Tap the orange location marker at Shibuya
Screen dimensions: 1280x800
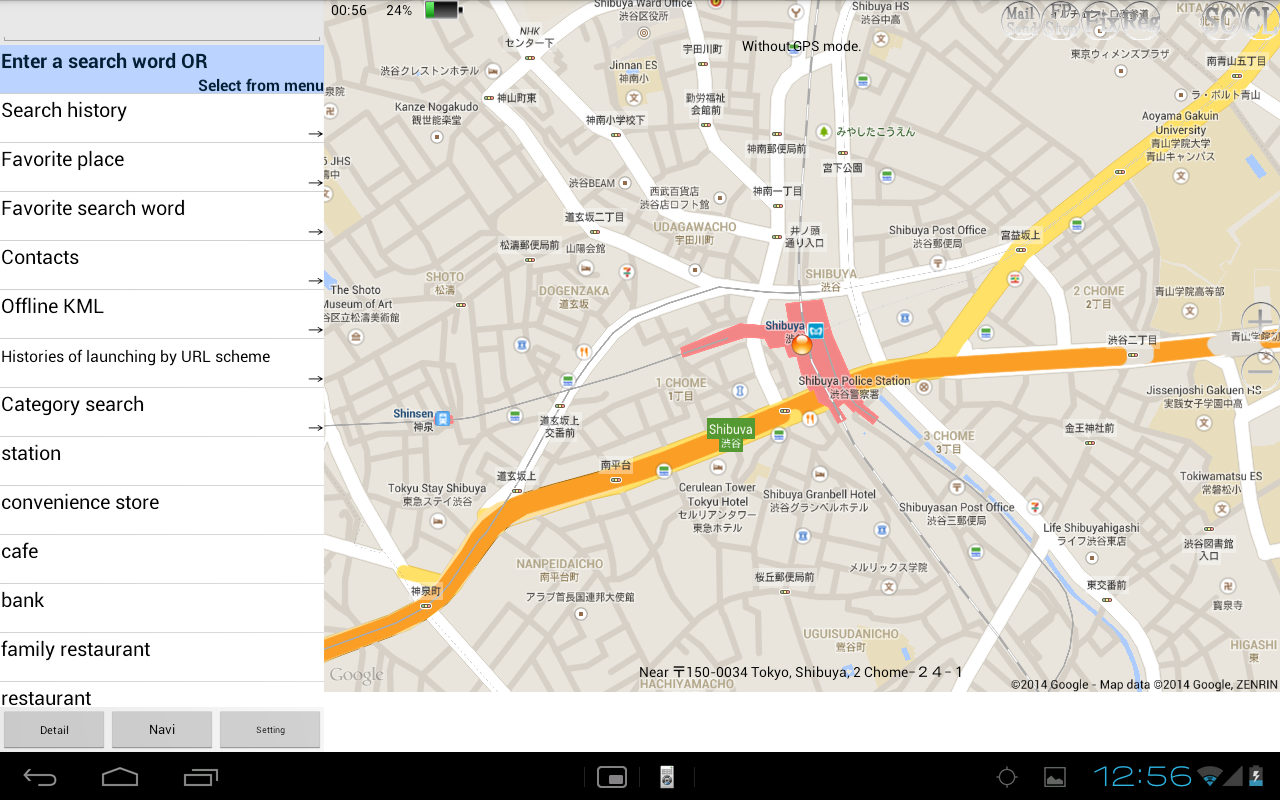pyautogui.click(x=801, y=345)
